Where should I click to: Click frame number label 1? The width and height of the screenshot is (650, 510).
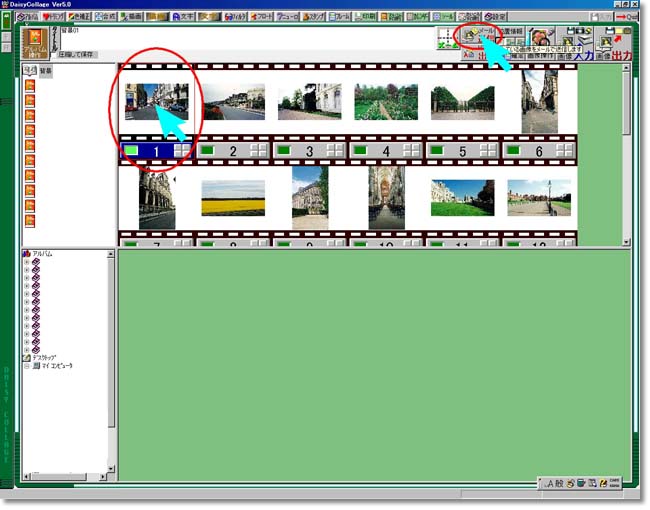[156, 151]
